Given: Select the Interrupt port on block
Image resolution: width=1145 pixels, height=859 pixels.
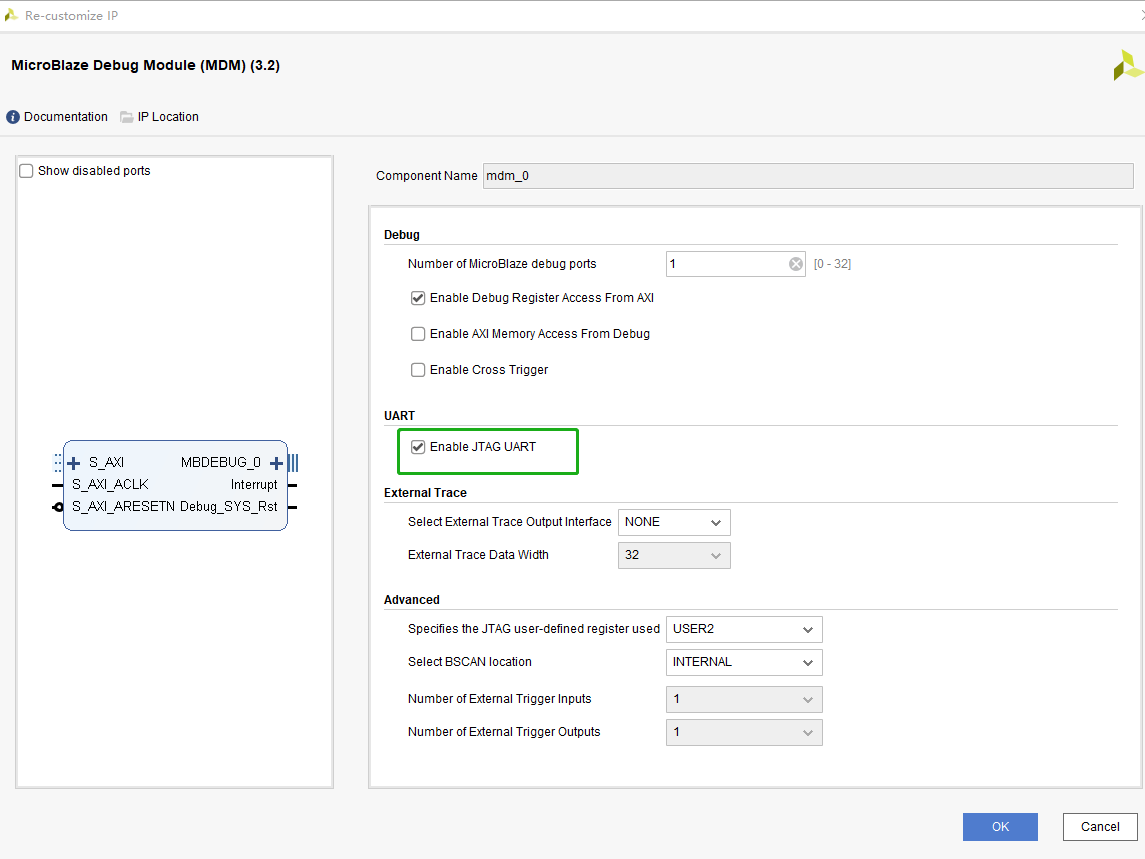Looking at the screenshot, I should coord(253,485).
